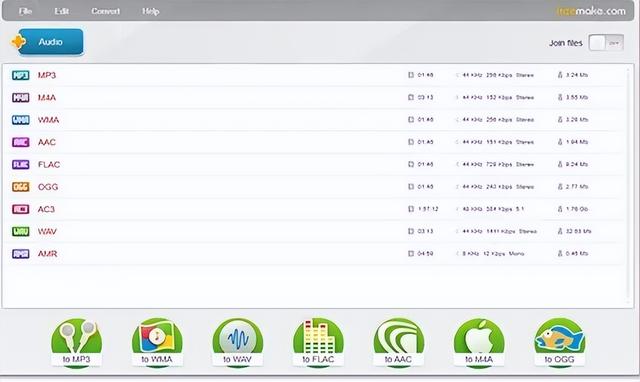The width and height of the screenshot is (640, 382).
Task: Convert to WMA with Windows media icon
Action: tap(157, 342)
